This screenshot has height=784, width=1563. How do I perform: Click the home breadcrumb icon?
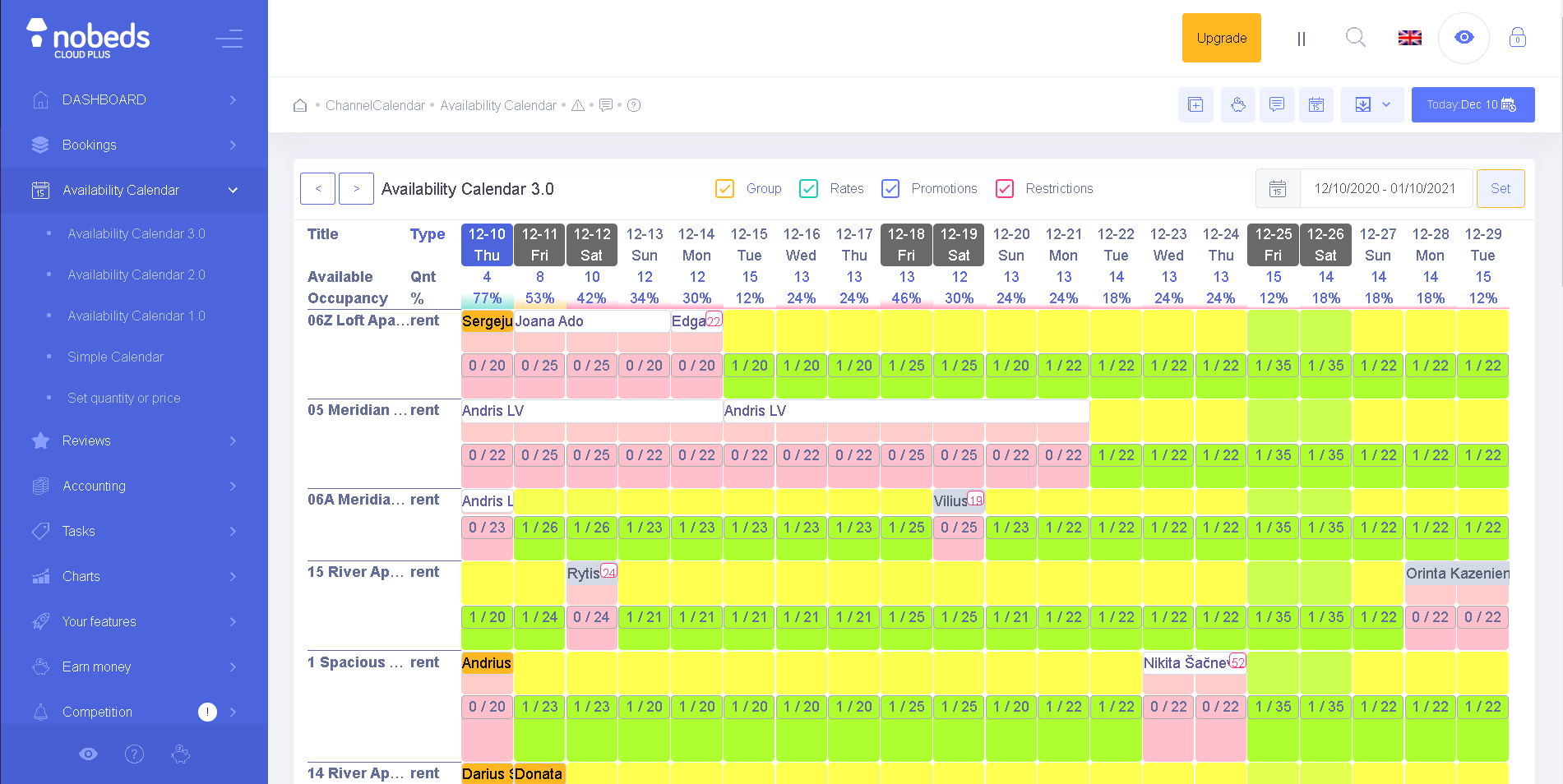(300, 105)
